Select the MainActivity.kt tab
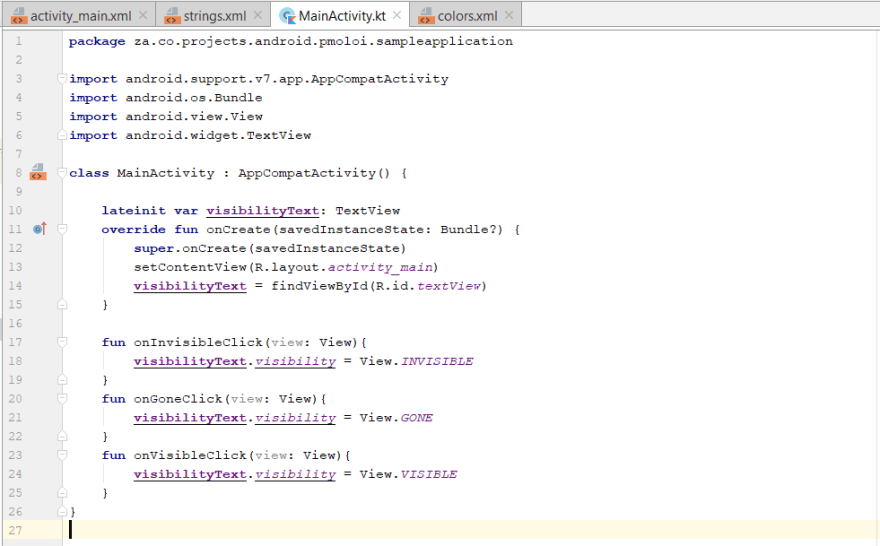The width and height of the screenshot is (880, 546). click(x=342, y=16)
